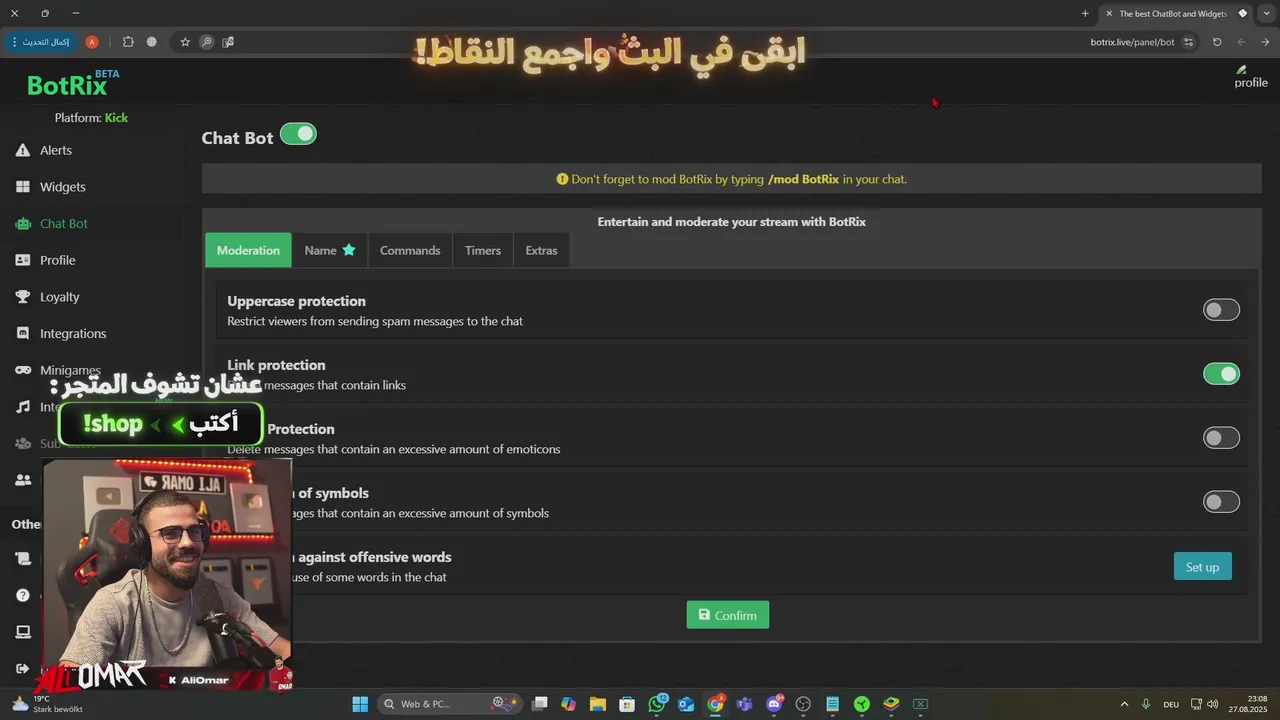The height and width of the screenshot is (720, 1280).
Task: Show hidden system tray icons chevron
Action: coord(1124,704)
